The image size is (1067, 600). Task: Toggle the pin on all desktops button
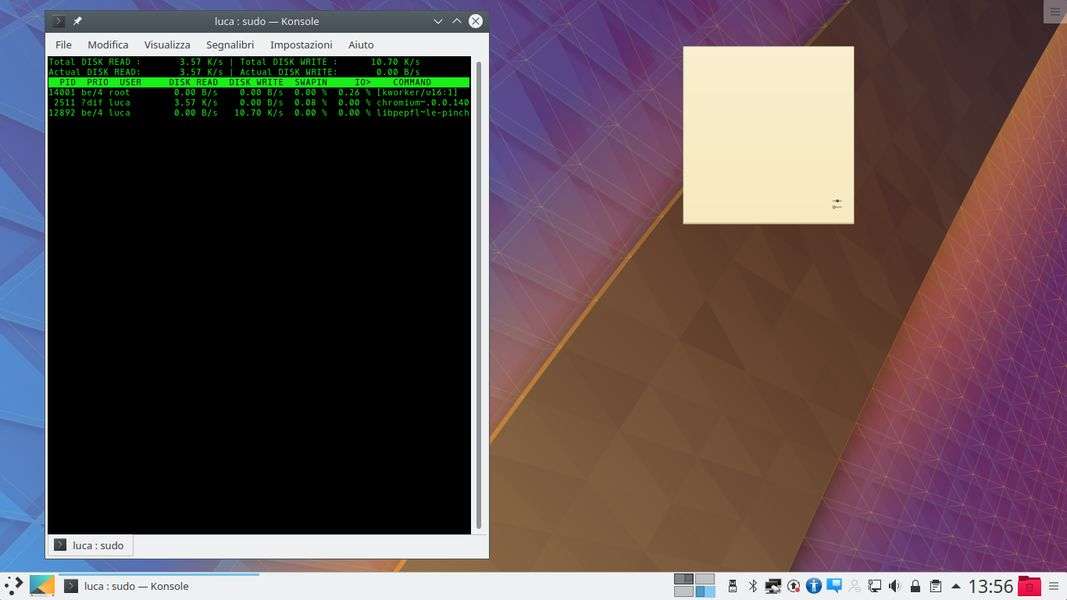click(78, 21)
